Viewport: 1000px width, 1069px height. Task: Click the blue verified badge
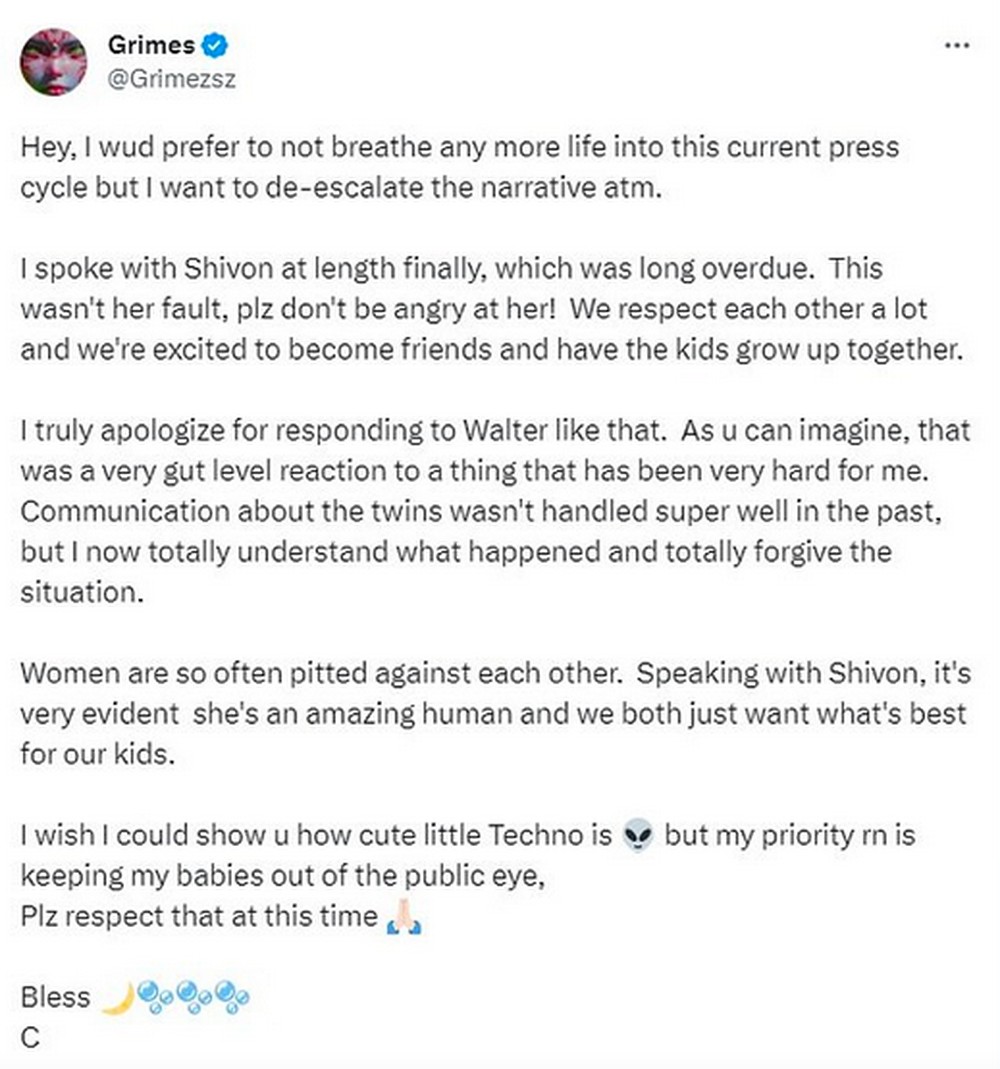[x=215, y=45]
